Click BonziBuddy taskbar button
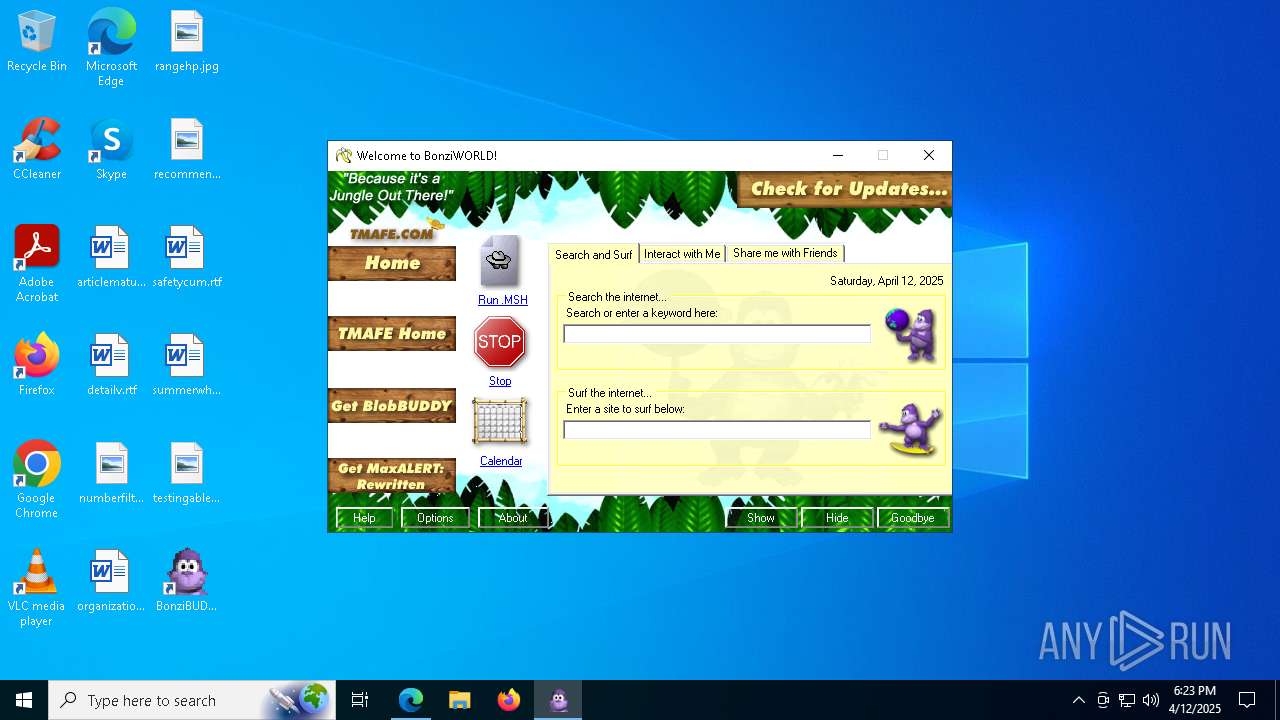The height and width of the screenshot is (720, 1280). pos(558,700)
